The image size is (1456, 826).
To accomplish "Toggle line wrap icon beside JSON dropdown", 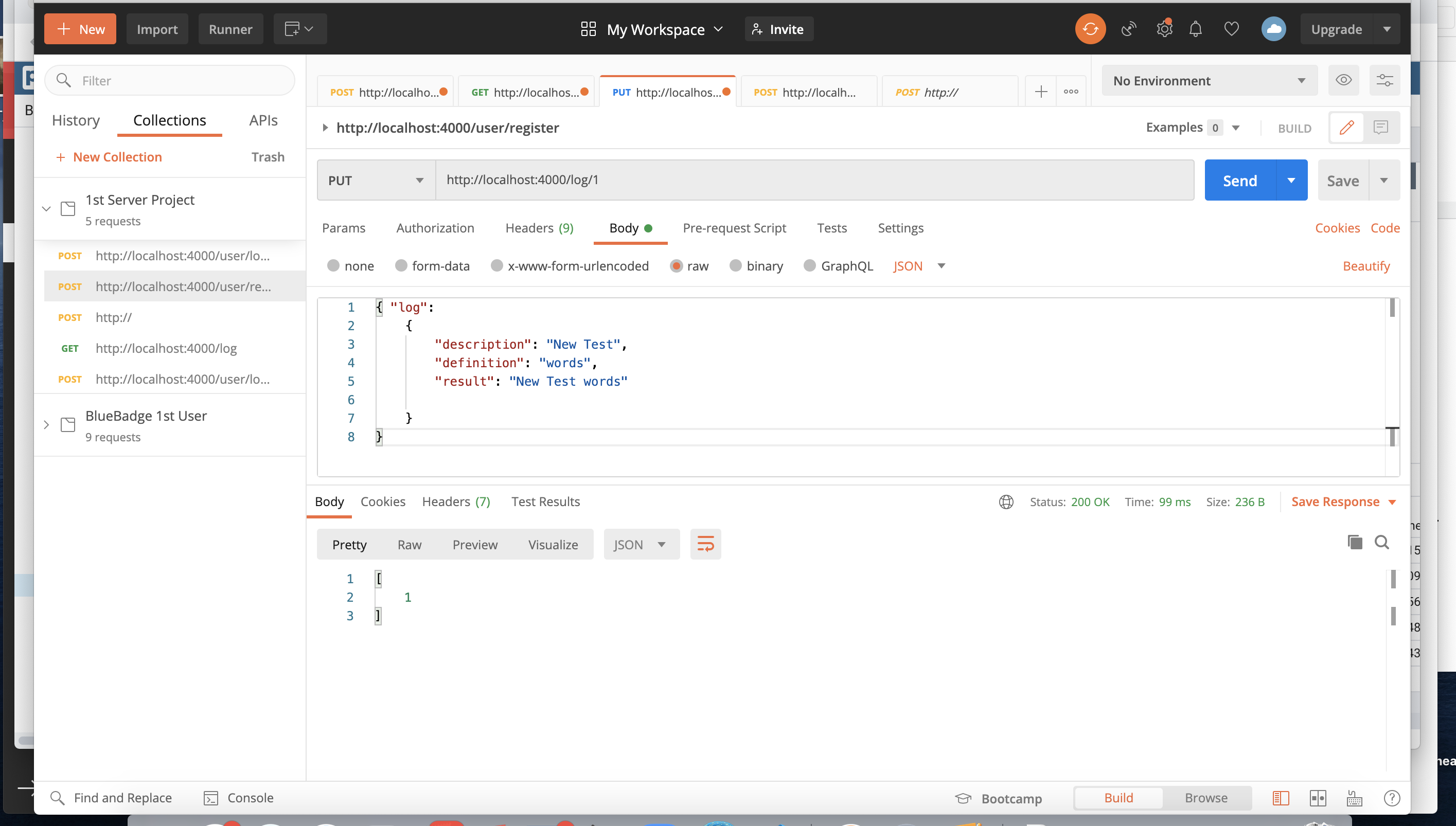I will tap(705, 544).
